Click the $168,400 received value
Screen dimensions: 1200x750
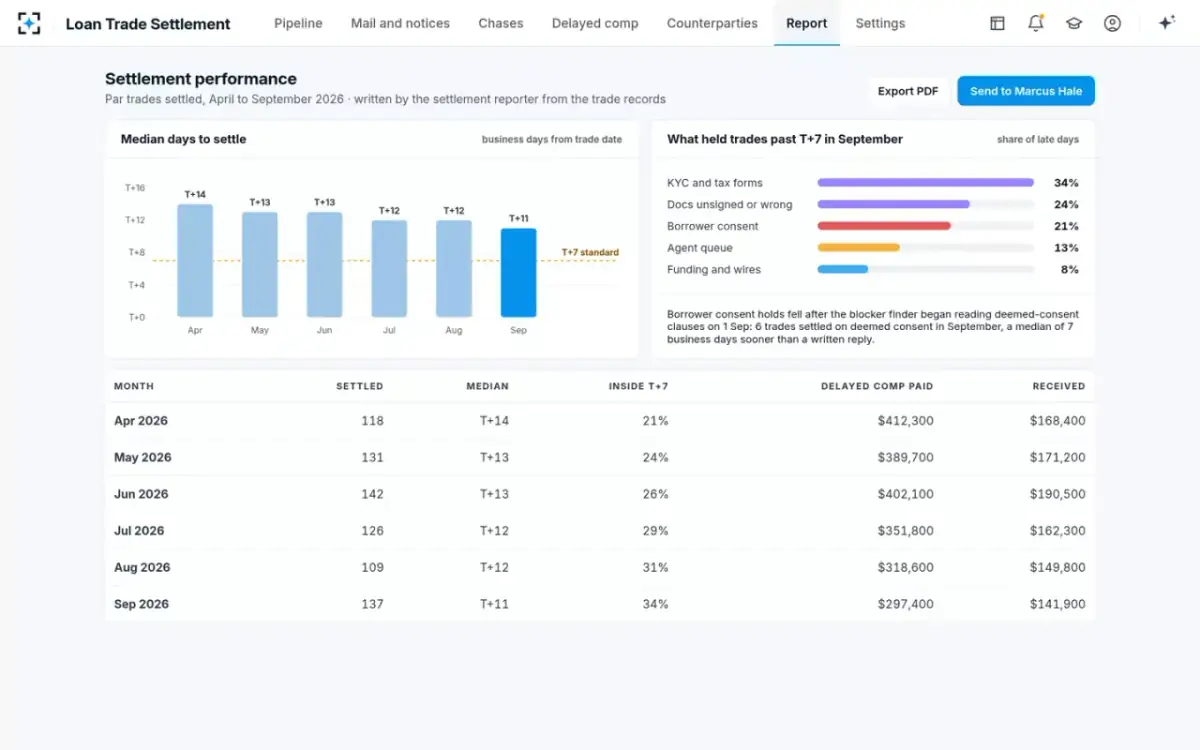click(x=1058, y=421)
